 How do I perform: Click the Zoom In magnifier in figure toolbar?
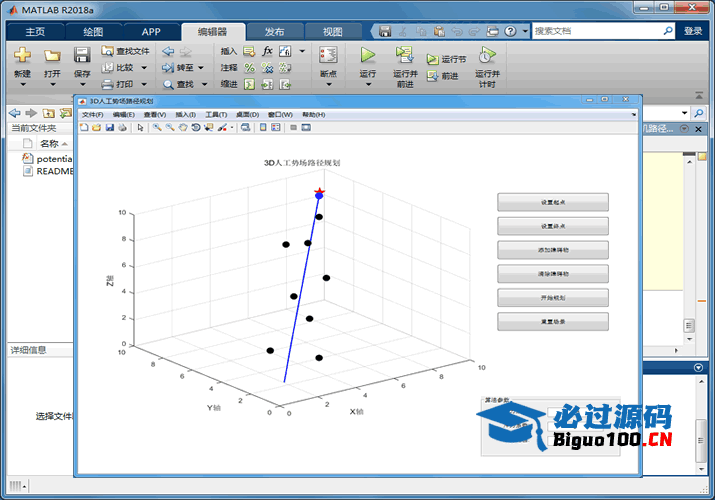click(158, 128)
